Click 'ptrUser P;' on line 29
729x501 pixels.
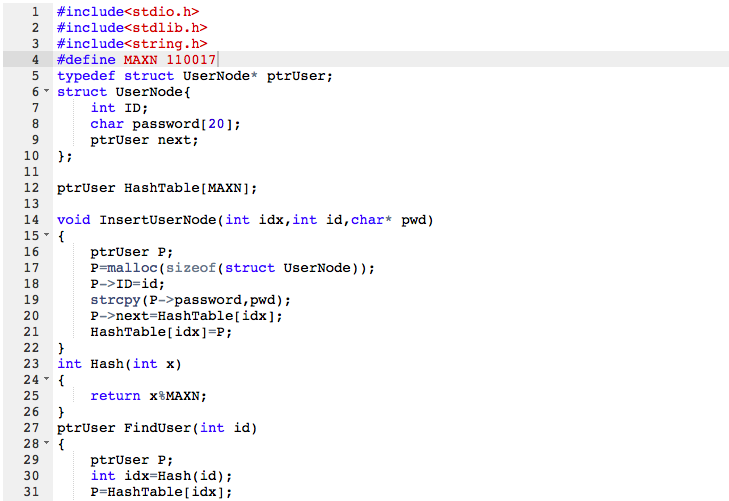(x=132, y=460)
